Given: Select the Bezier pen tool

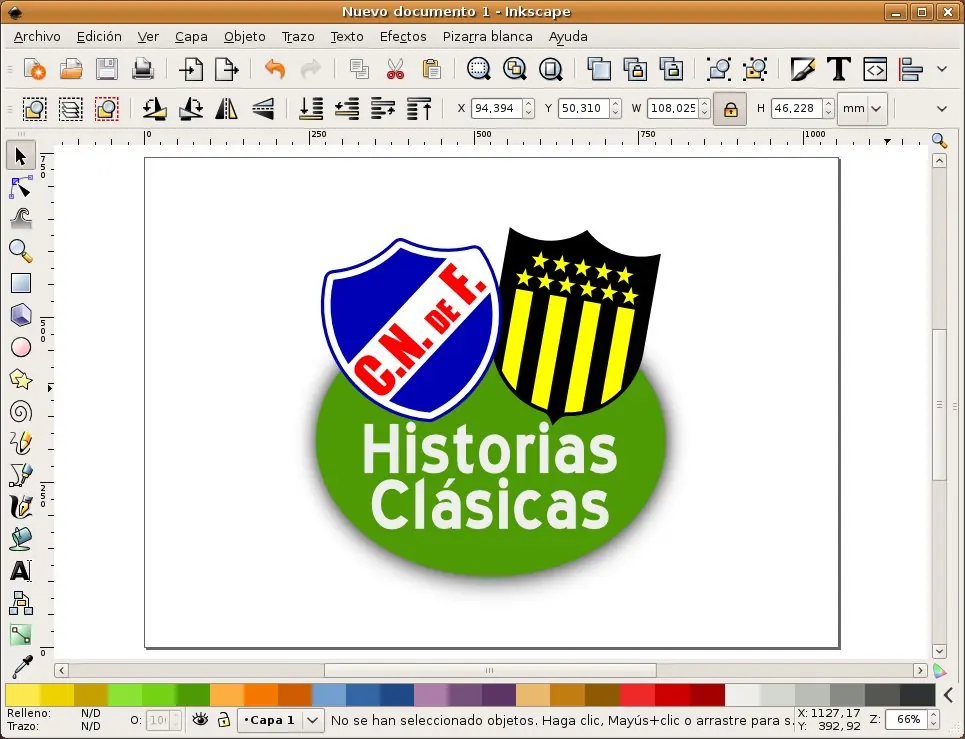Looking at the screenshot, I should click(x=21, y=475).
